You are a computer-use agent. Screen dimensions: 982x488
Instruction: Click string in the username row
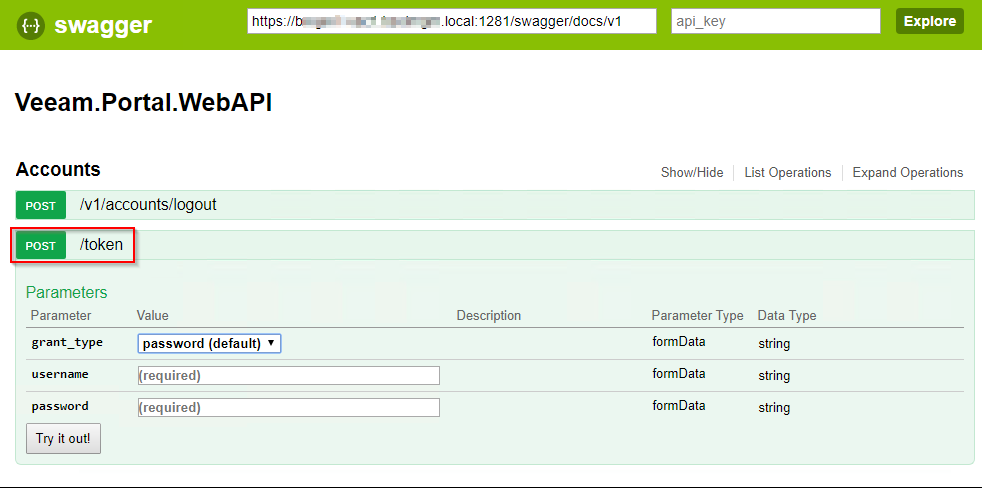click(x=774, y=376)
